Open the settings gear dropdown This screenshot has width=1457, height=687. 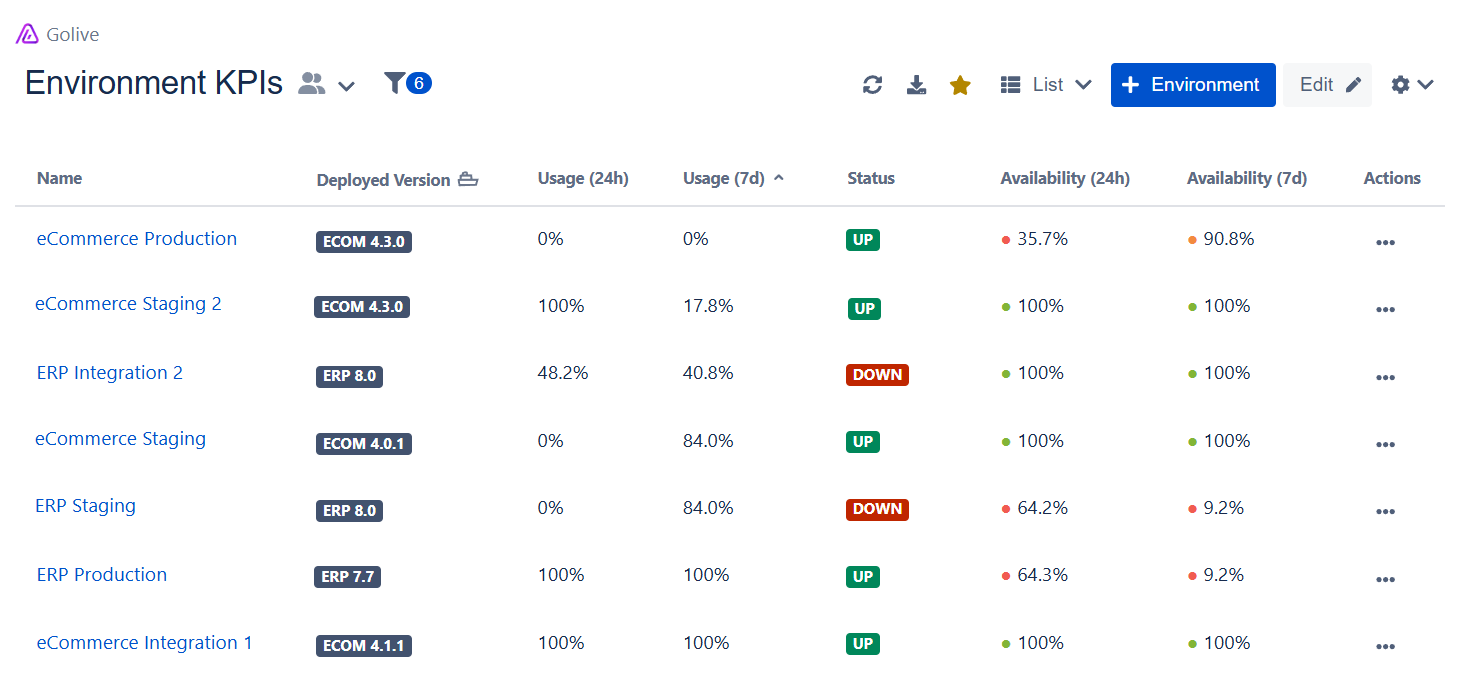1412,85
